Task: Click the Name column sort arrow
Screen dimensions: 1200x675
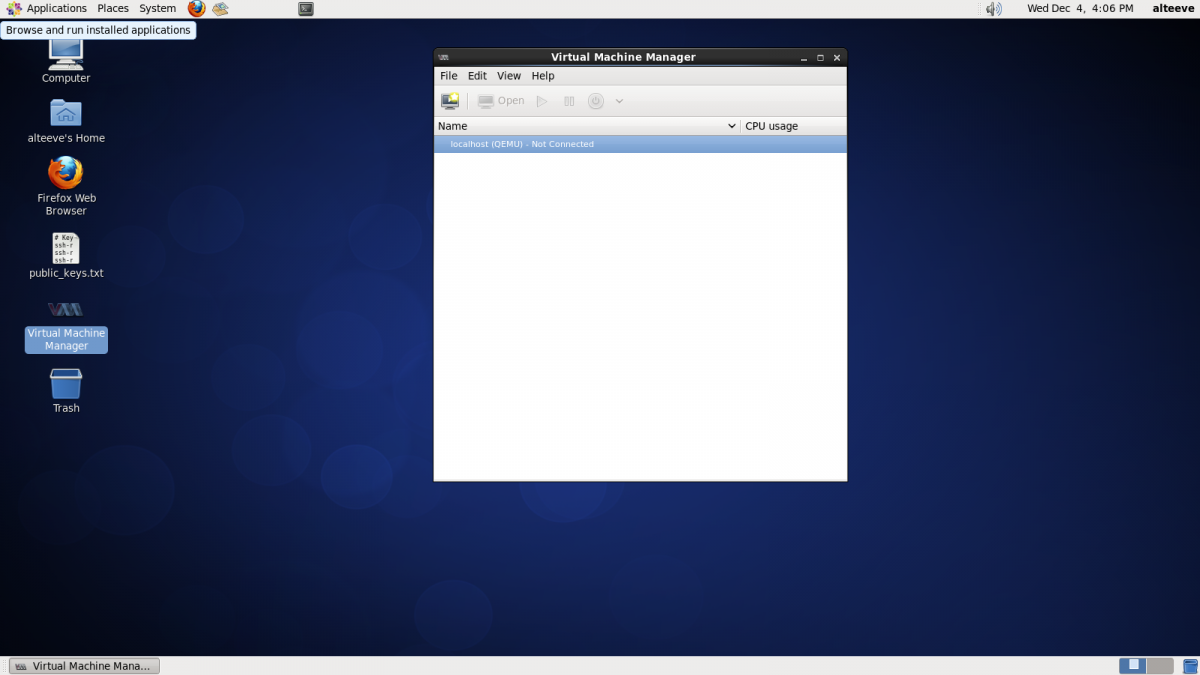Action: [731, 127]
